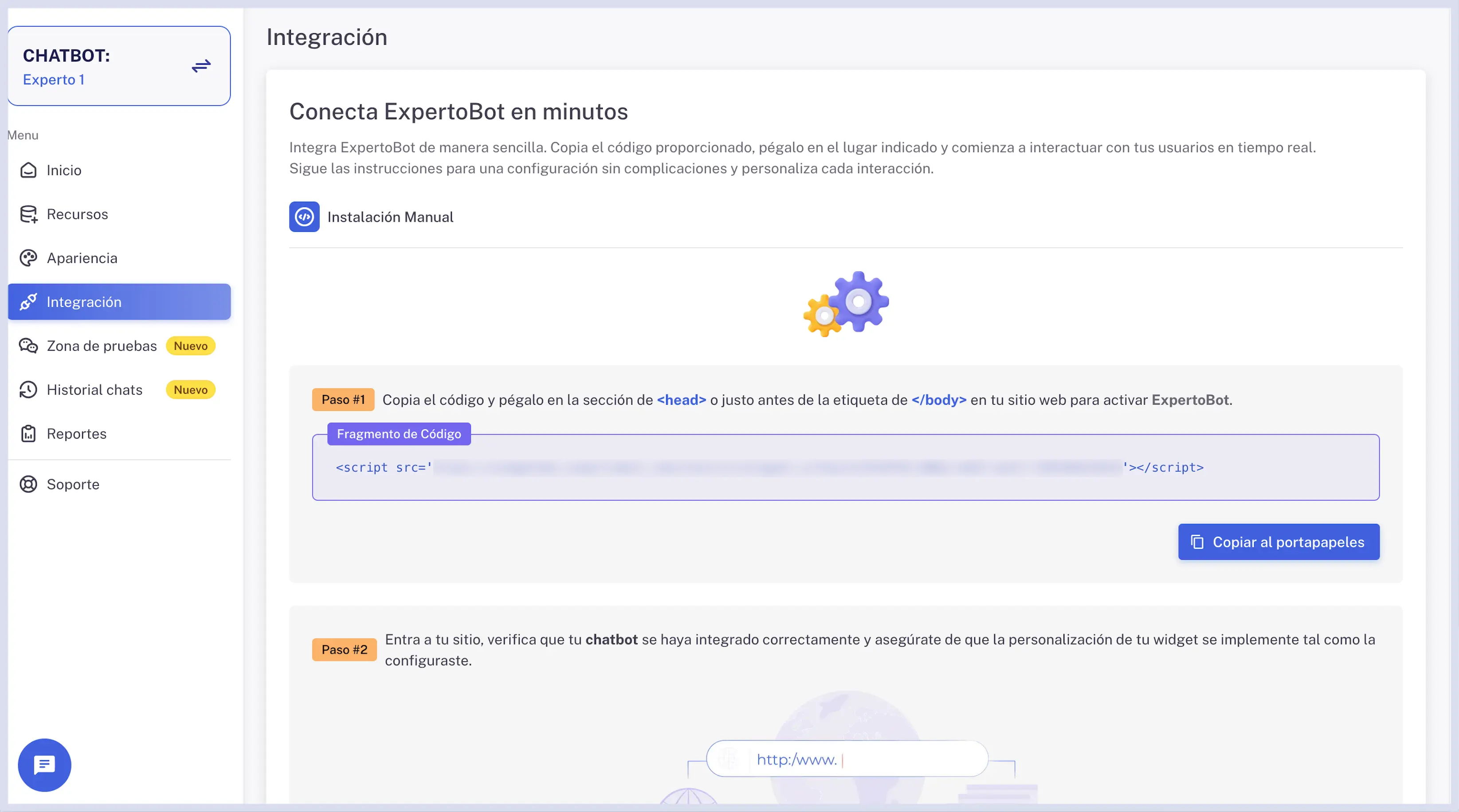The image size is (1459, 812).
Task: Open the Recursos menu item
Action: pos(119,214)
